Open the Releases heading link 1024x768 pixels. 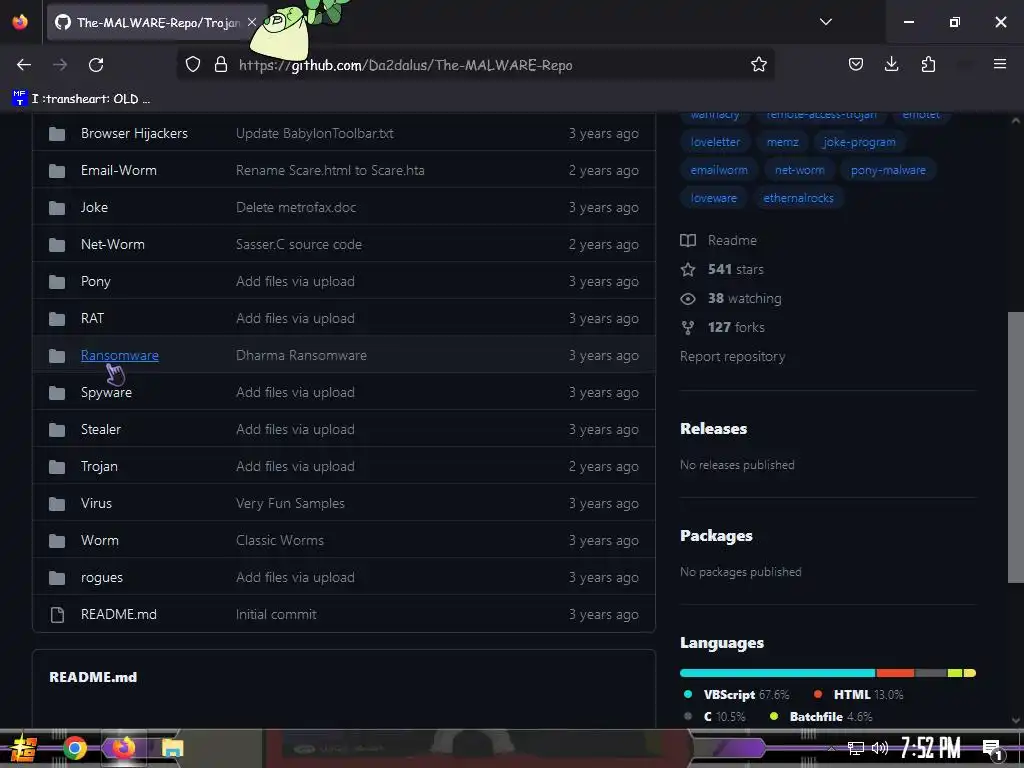pyautogui.click(x=713, y=428)
